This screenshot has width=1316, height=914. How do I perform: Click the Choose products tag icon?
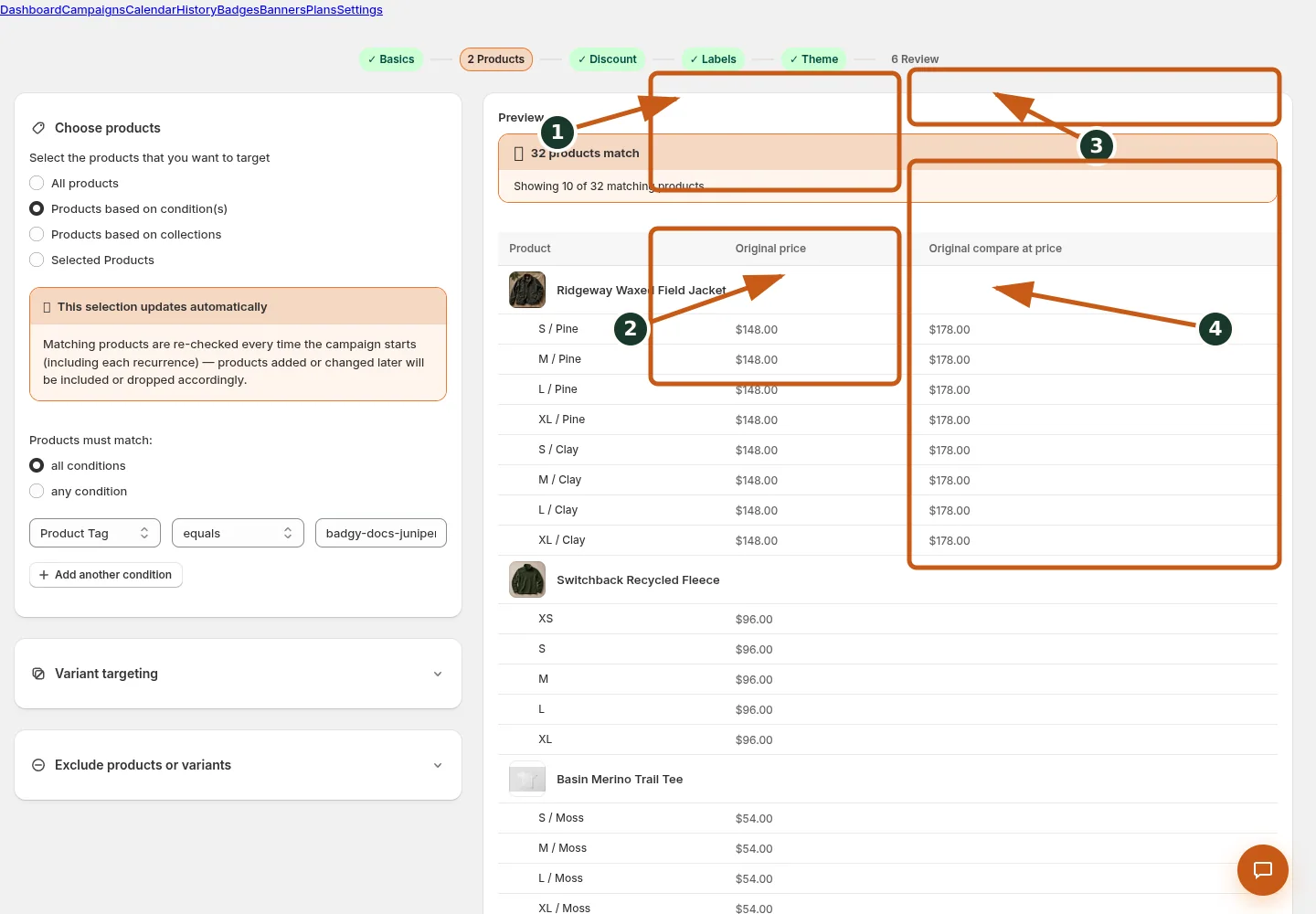pos(38,128)
